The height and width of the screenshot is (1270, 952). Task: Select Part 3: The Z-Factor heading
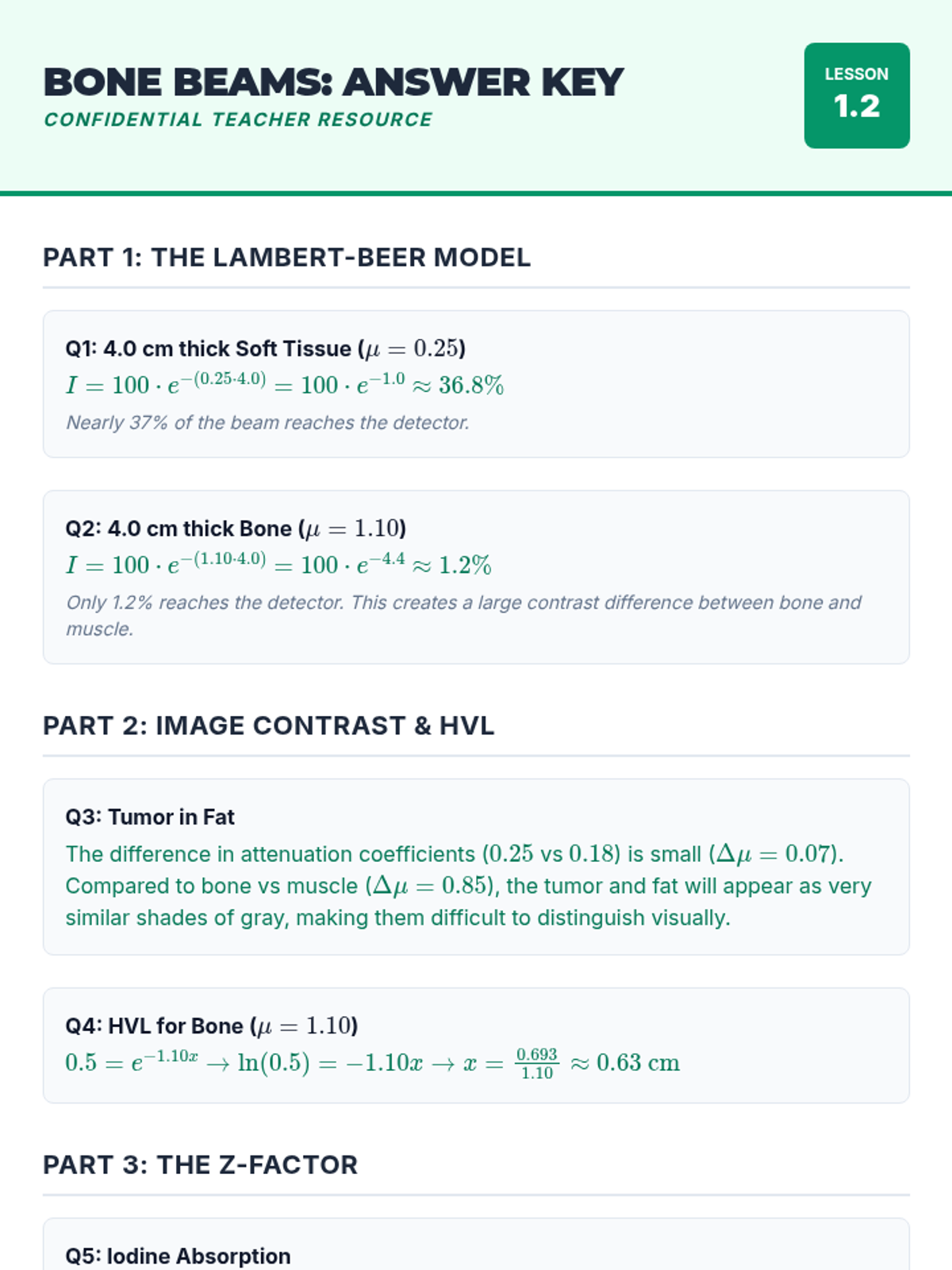[x=200, y=1165]
